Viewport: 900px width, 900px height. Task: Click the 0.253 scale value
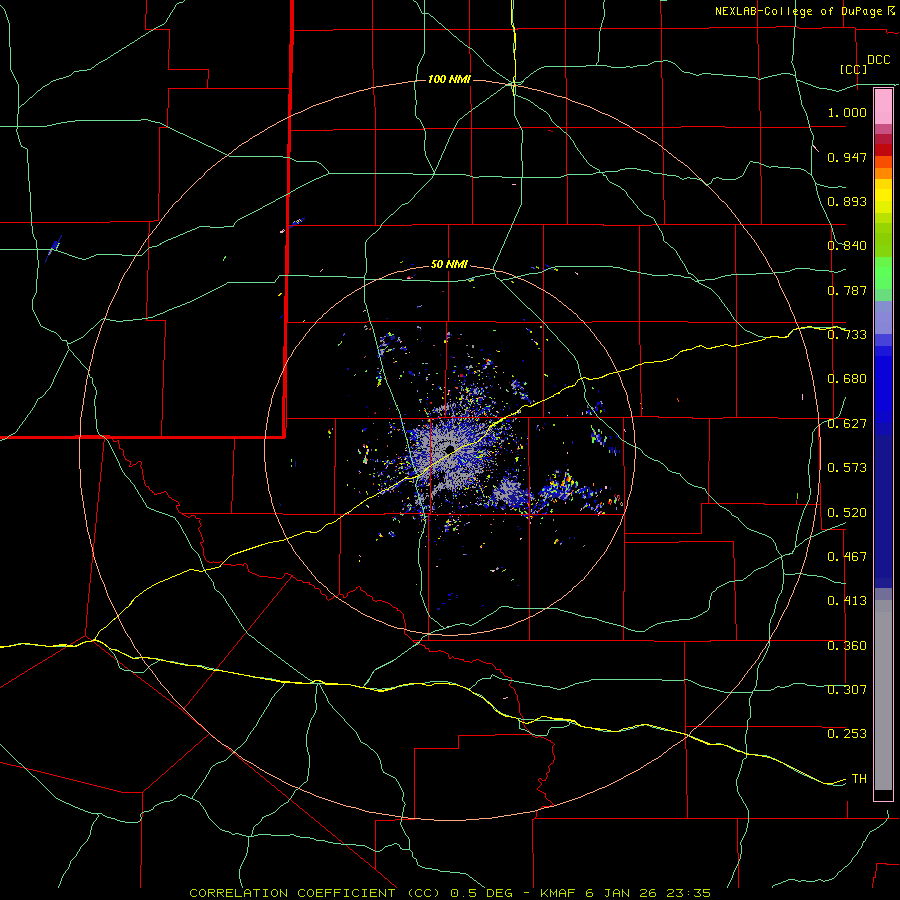(x=847, y=734)
